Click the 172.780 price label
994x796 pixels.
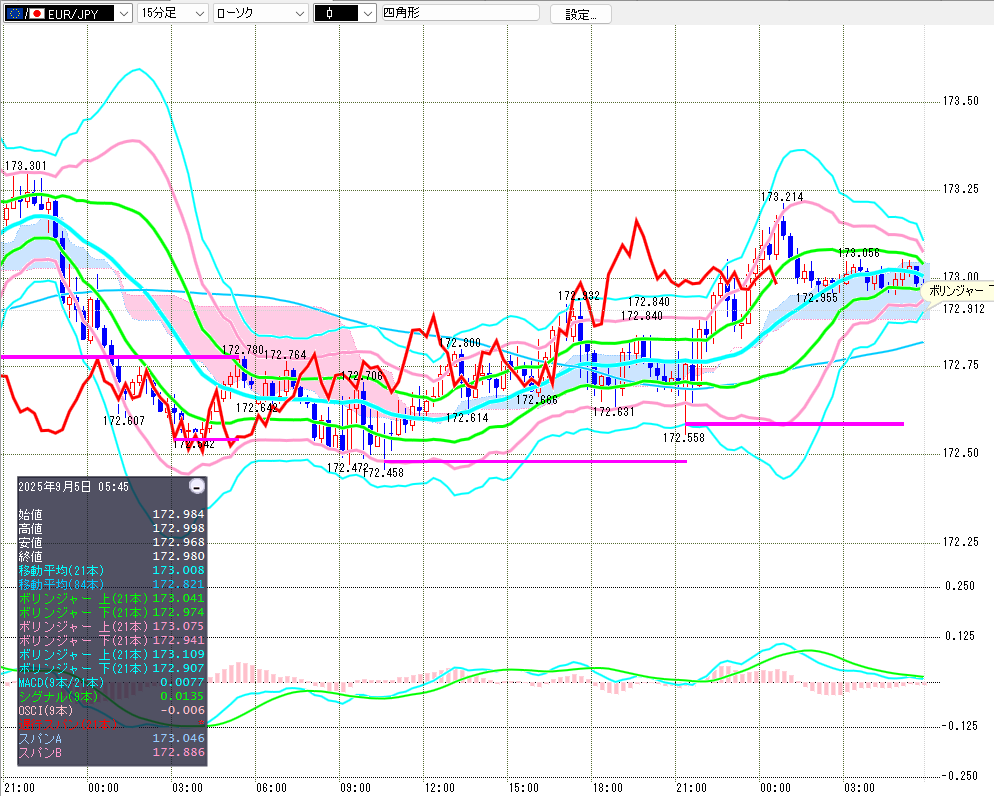243,350
